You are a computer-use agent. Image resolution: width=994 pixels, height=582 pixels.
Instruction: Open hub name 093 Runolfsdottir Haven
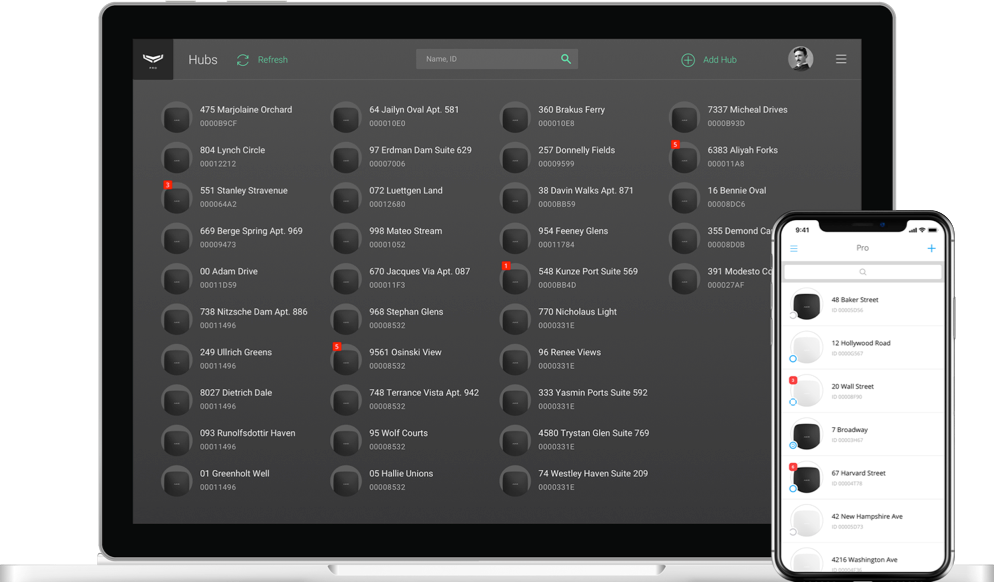(247, 433)
